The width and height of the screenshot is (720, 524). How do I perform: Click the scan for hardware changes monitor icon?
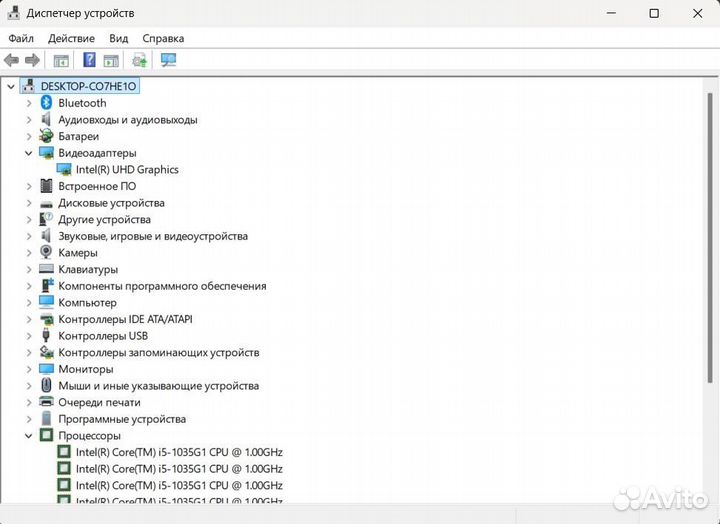tap(168, 60)
